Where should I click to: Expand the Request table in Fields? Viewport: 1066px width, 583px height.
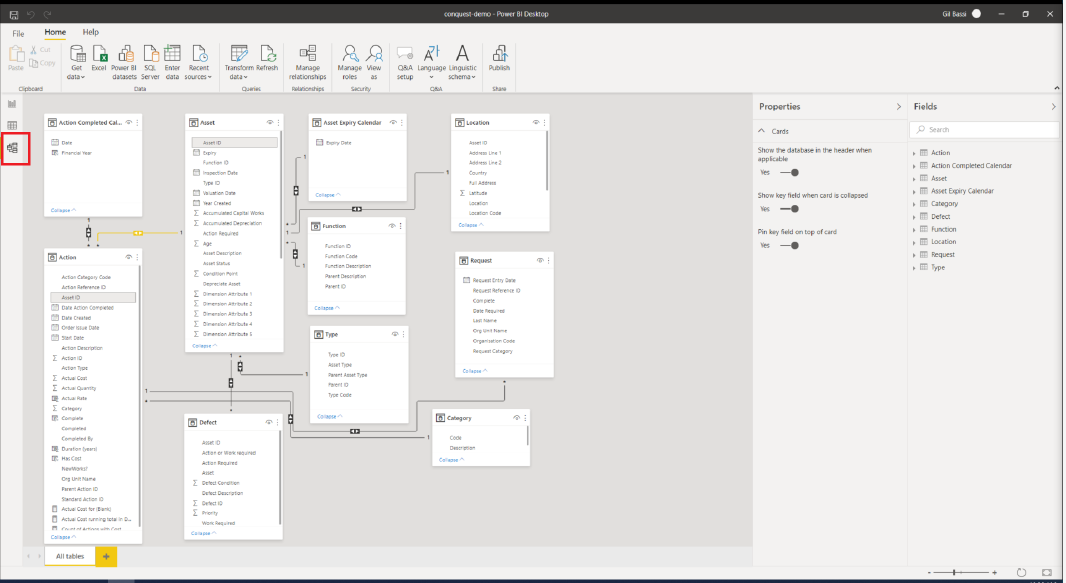tap(914, 255)
